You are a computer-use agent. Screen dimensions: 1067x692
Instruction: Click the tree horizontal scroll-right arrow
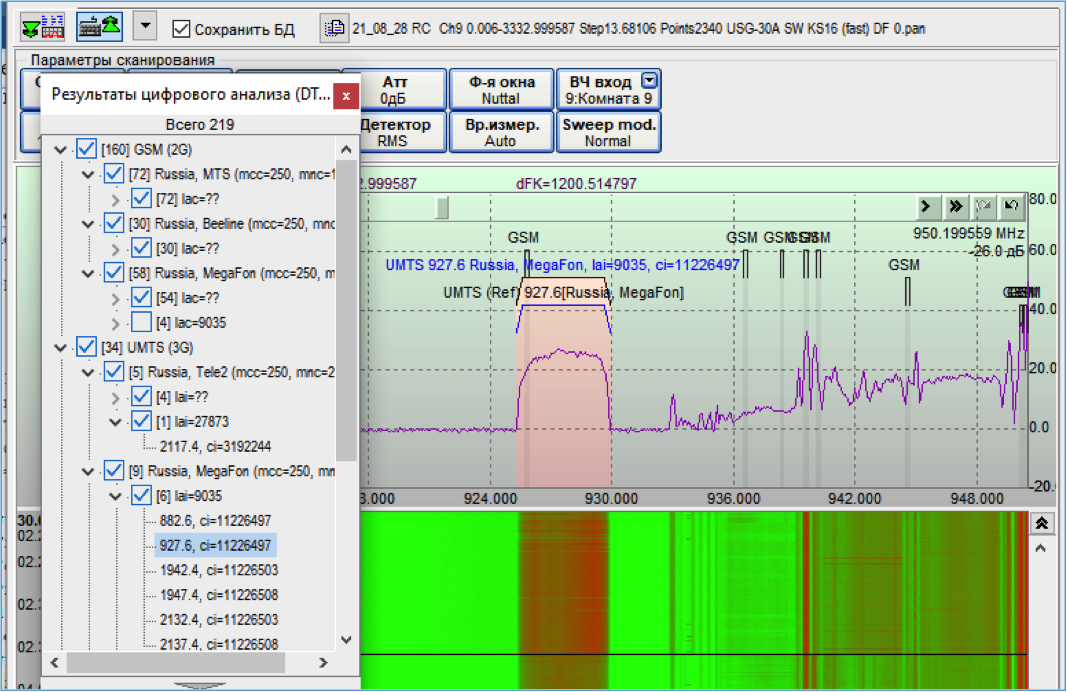pos(323,662)
